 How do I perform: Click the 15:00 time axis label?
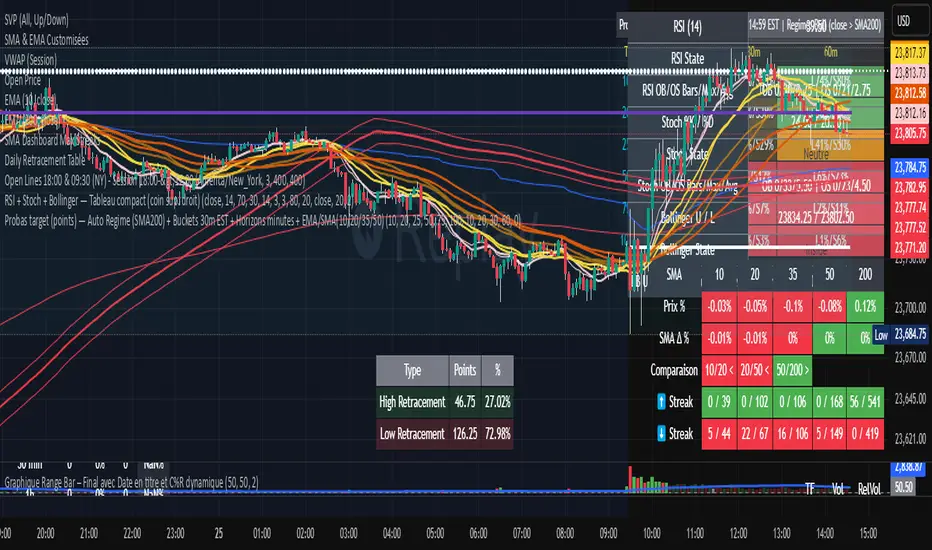click(x=868, y=533)
